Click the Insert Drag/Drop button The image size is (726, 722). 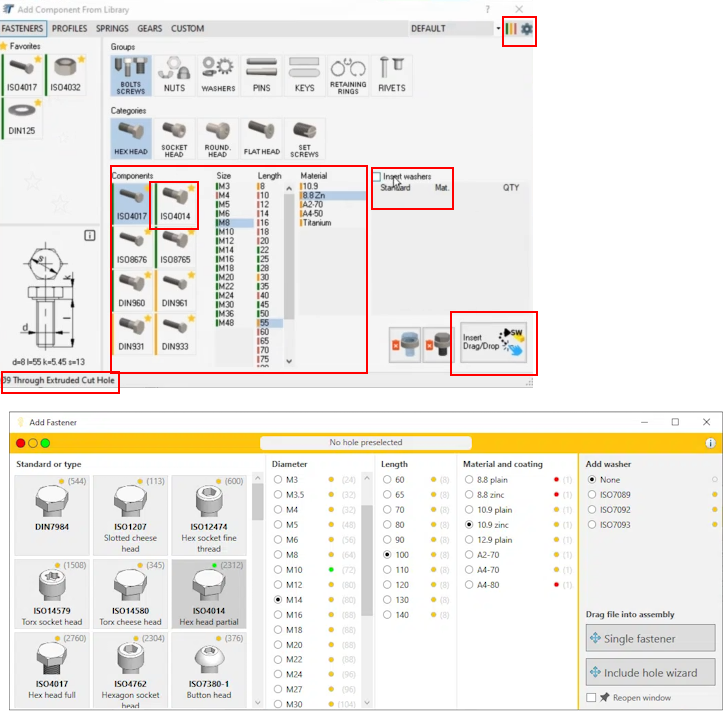click(x=493, y=345)
